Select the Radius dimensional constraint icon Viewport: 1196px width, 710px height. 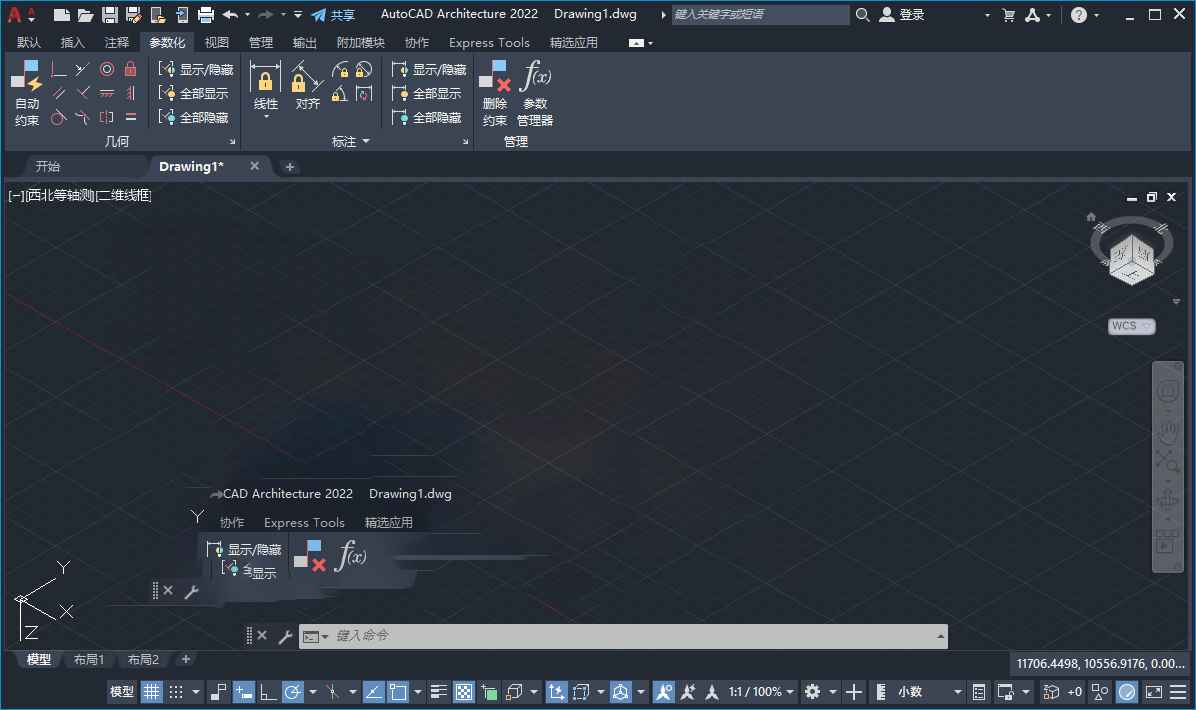point(340,70)
